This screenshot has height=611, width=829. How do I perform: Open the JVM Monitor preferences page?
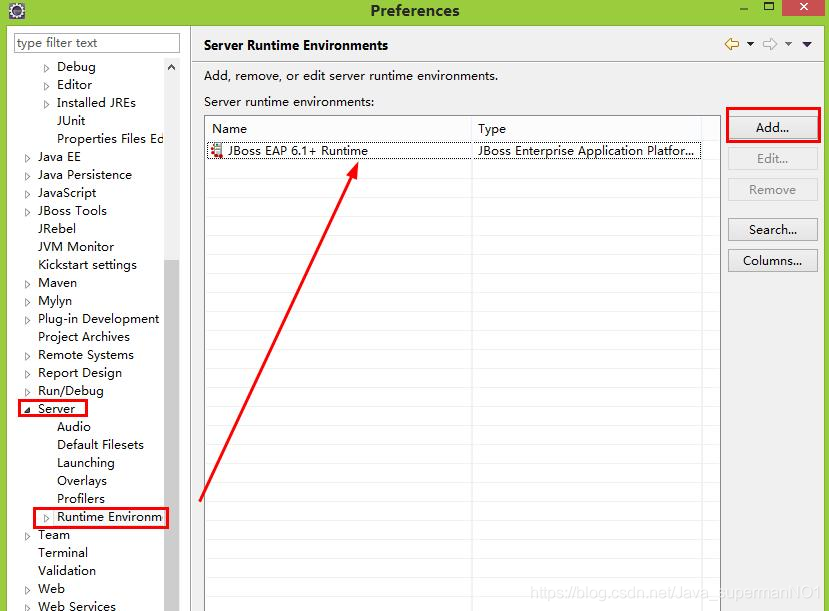click(76, 246)
